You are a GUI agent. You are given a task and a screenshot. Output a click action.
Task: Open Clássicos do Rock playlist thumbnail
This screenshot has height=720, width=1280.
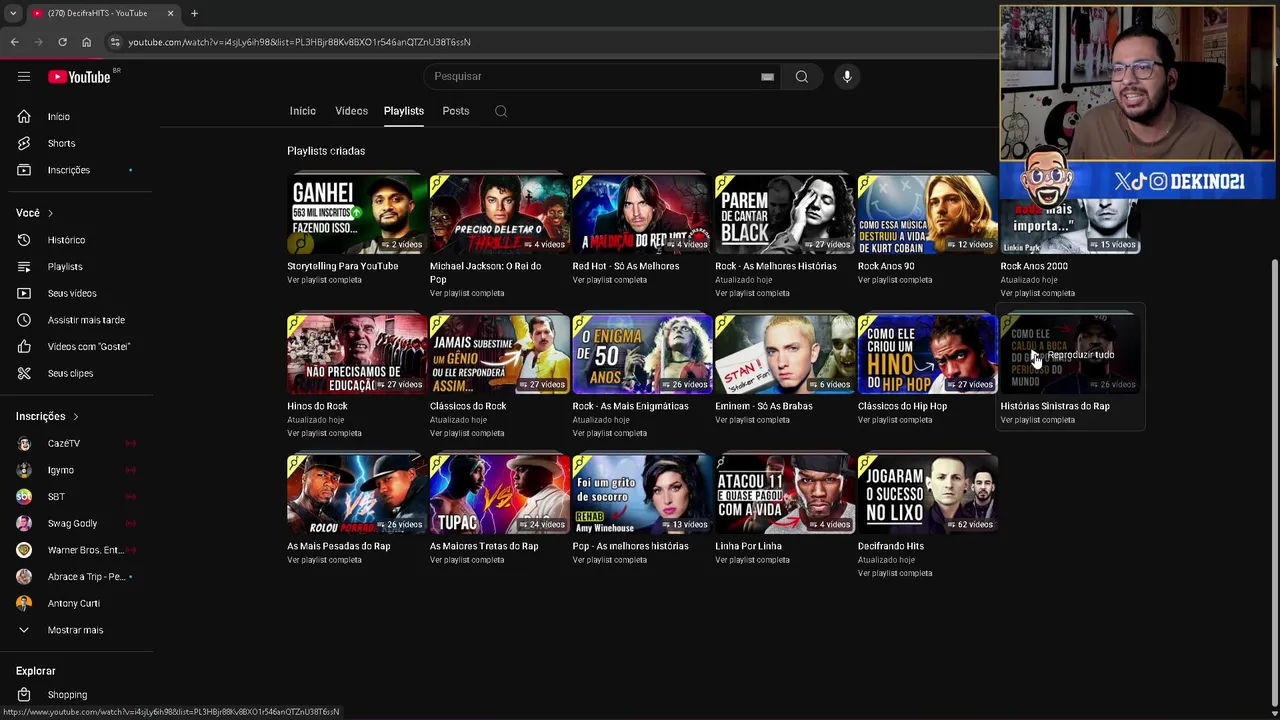(x=500, y=354)
